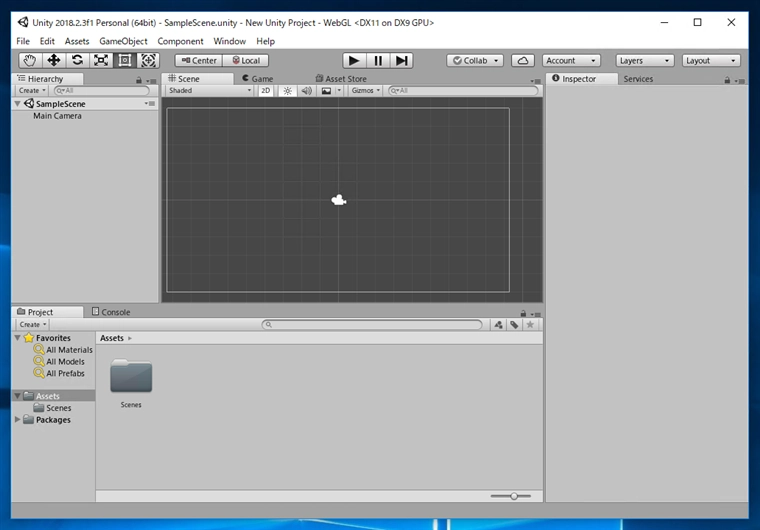Toggle Scene audio speaker icon
The image size is (760, 530).
[x=306, y=91]
